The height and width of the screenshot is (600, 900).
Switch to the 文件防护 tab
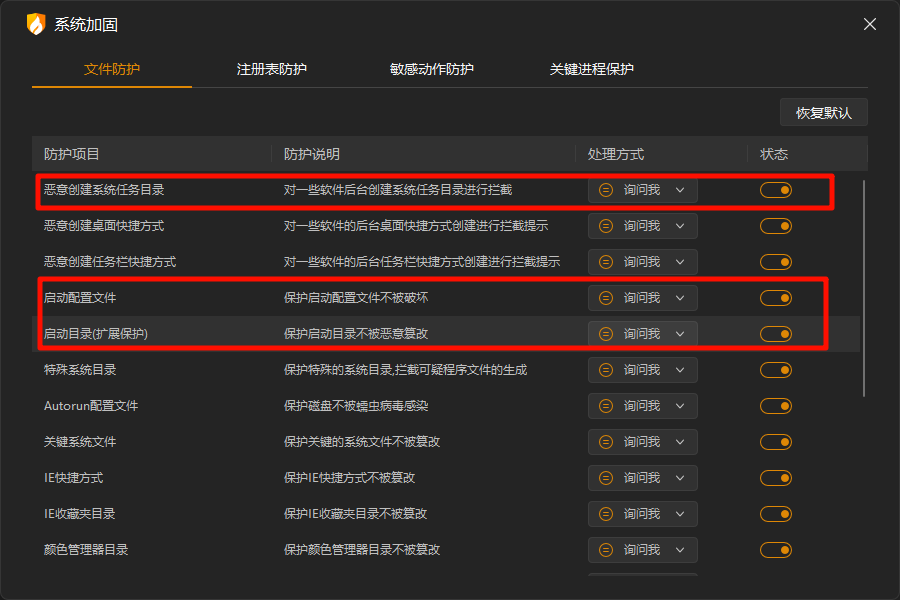tap(112, 69)
